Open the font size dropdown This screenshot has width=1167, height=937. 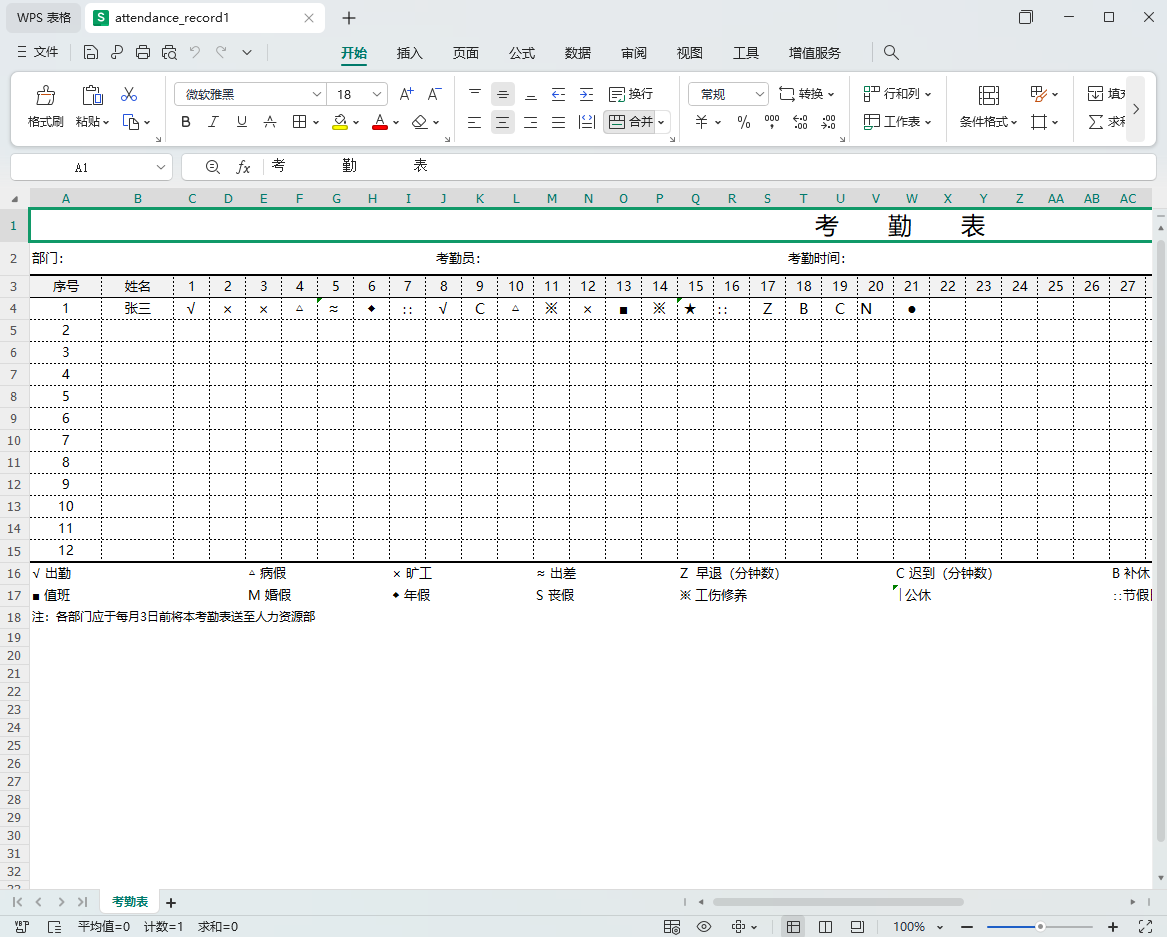(x=377, y=95)
